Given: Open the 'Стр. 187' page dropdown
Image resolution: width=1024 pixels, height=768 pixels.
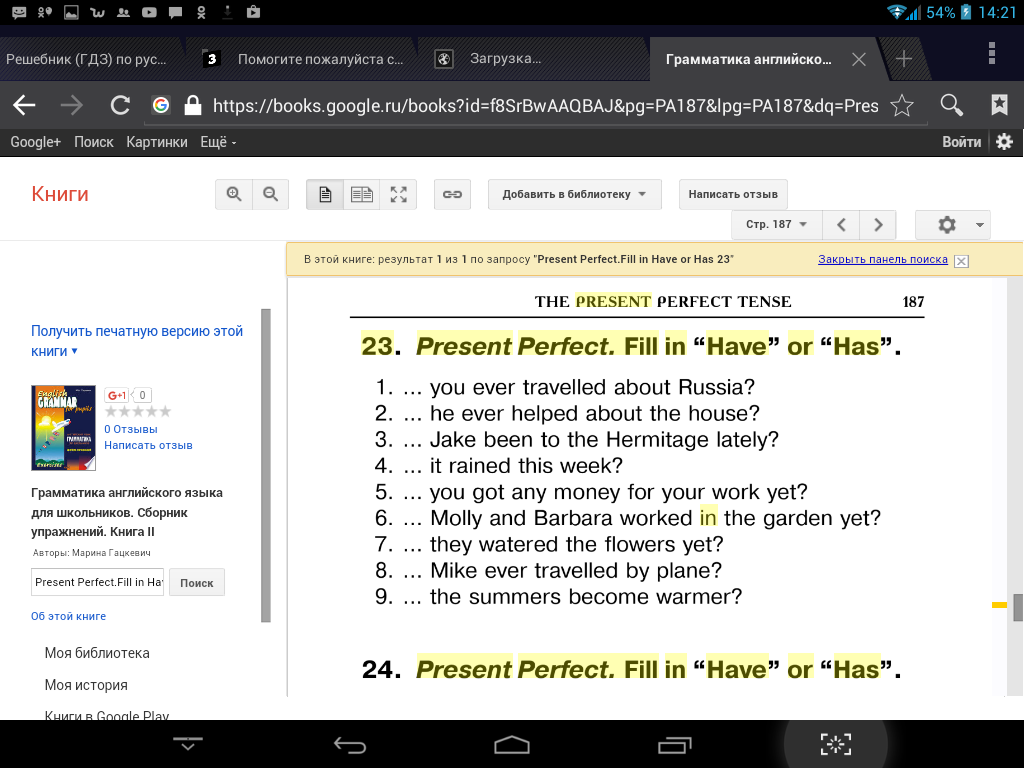Looking at the screenshot, I should click(776, 225).
